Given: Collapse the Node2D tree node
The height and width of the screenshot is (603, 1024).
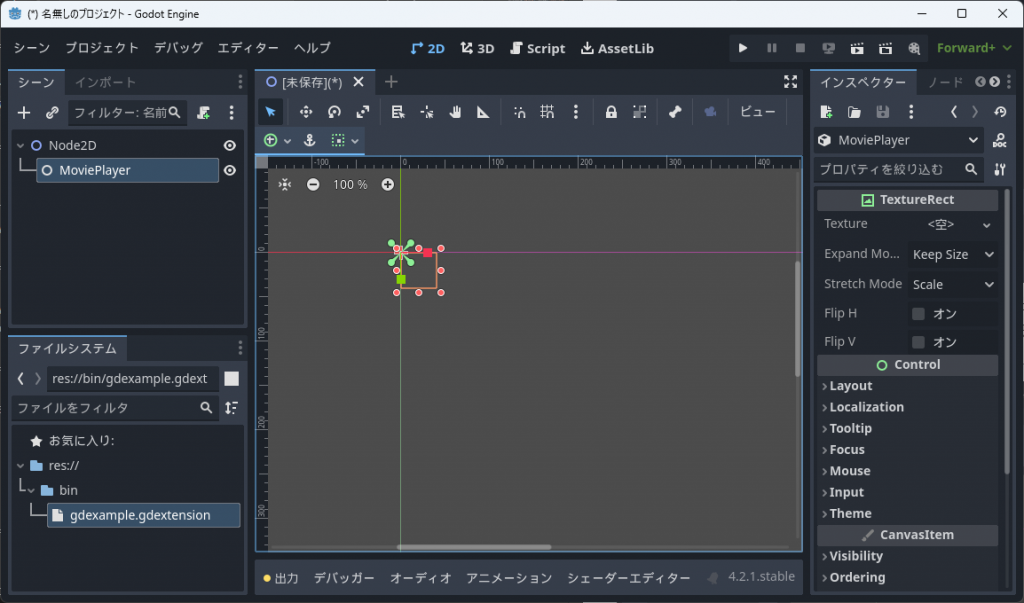Looking at the screenshot, I should (x=20, y=145).
